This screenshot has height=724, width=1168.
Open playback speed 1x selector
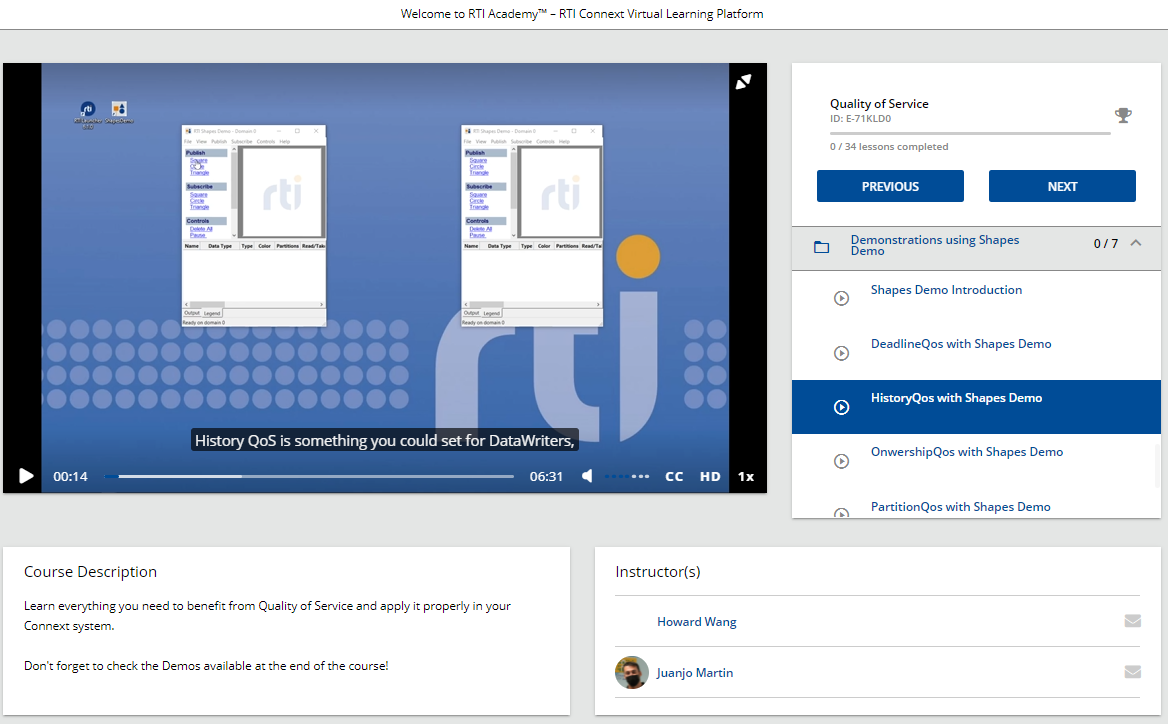pos(745,476)
